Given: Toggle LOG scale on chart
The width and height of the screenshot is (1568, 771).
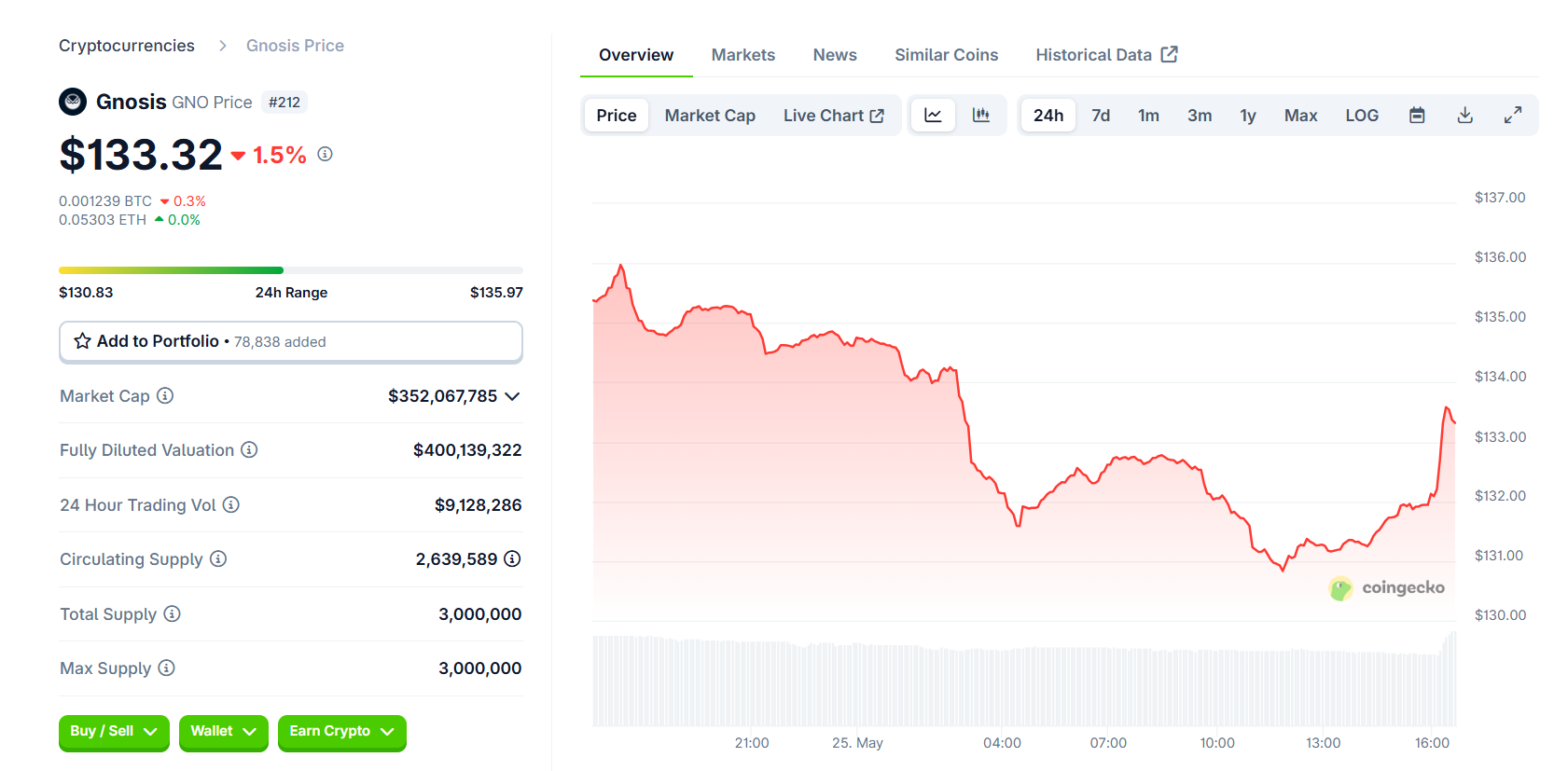Looking at the screenshot, I should pos(1362,116).
